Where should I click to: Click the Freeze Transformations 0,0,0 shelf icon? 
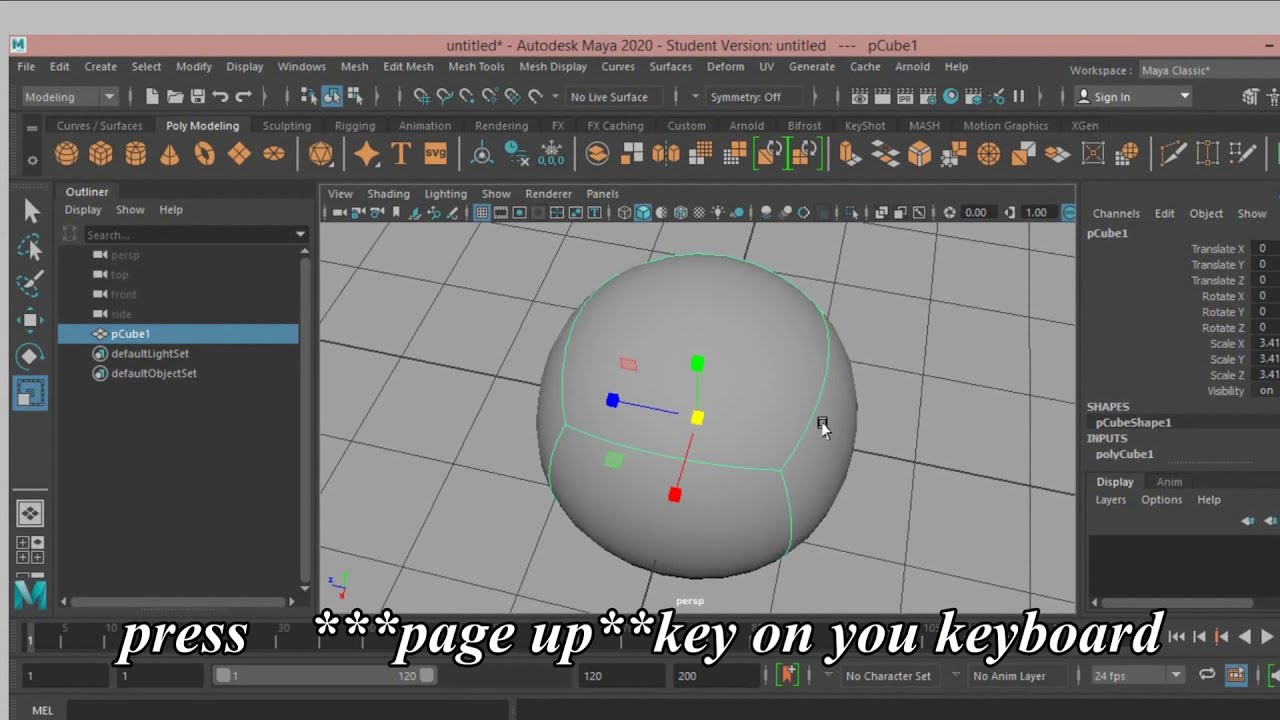click(x=551, y=154)
